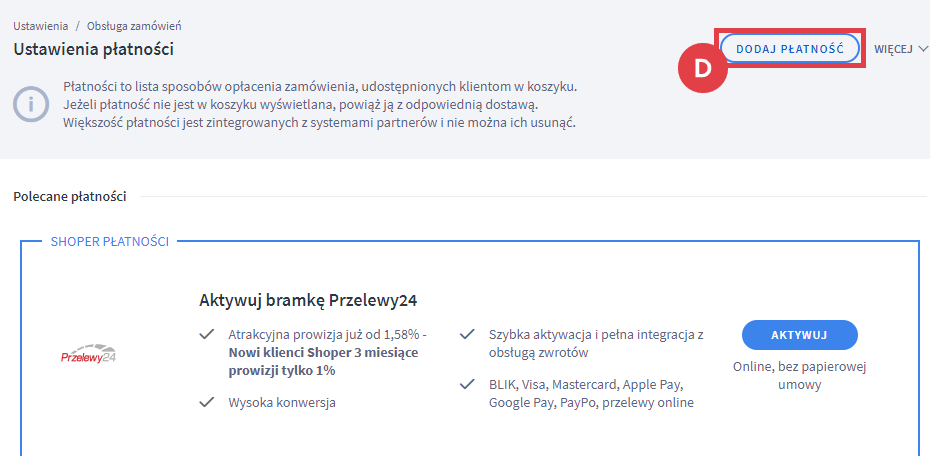Select the Ustawienia płatności heading
Screen dimensions: 930x456
(94, 49)
